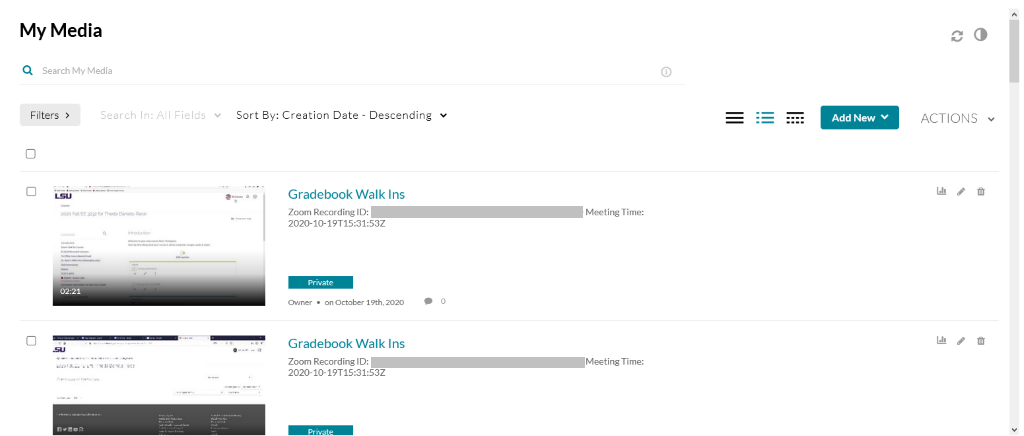Toggle the high contrast mode icon

coord(980,35)
